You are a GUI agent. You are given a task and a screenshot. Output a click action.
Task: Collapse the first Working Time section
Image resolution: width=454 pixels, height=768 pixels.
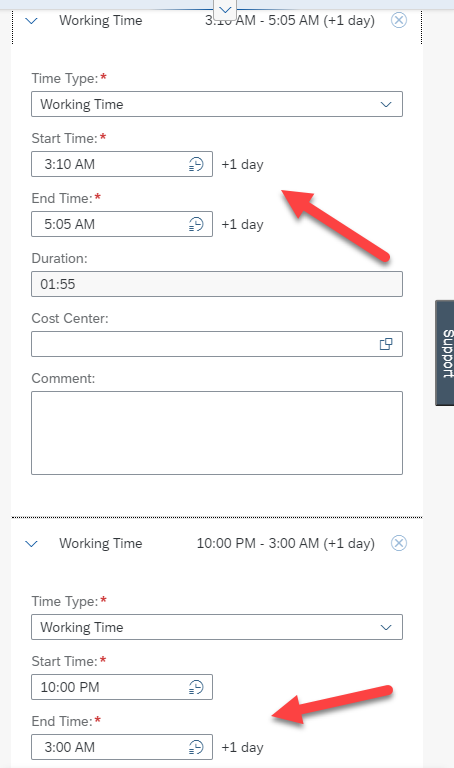tap(31, 21)
